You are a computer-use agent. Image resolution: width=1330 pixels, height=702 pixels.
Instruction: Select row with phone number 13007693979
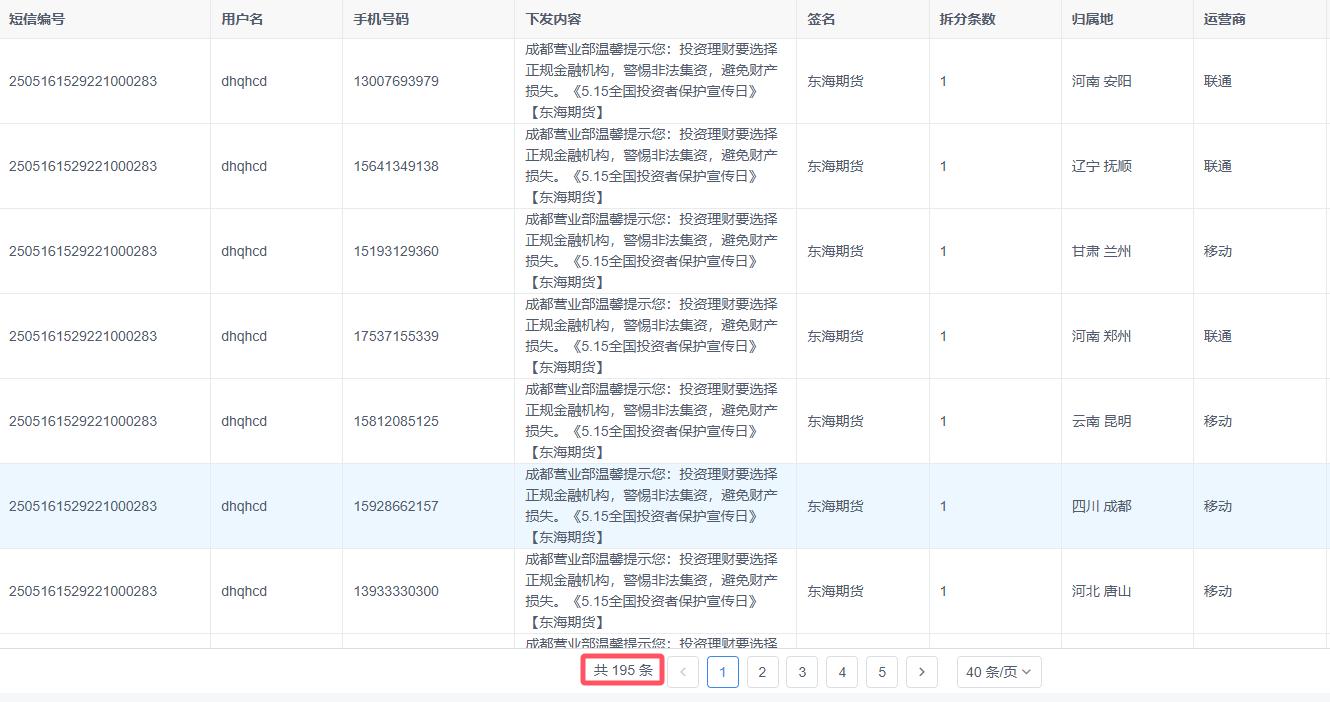396,81
